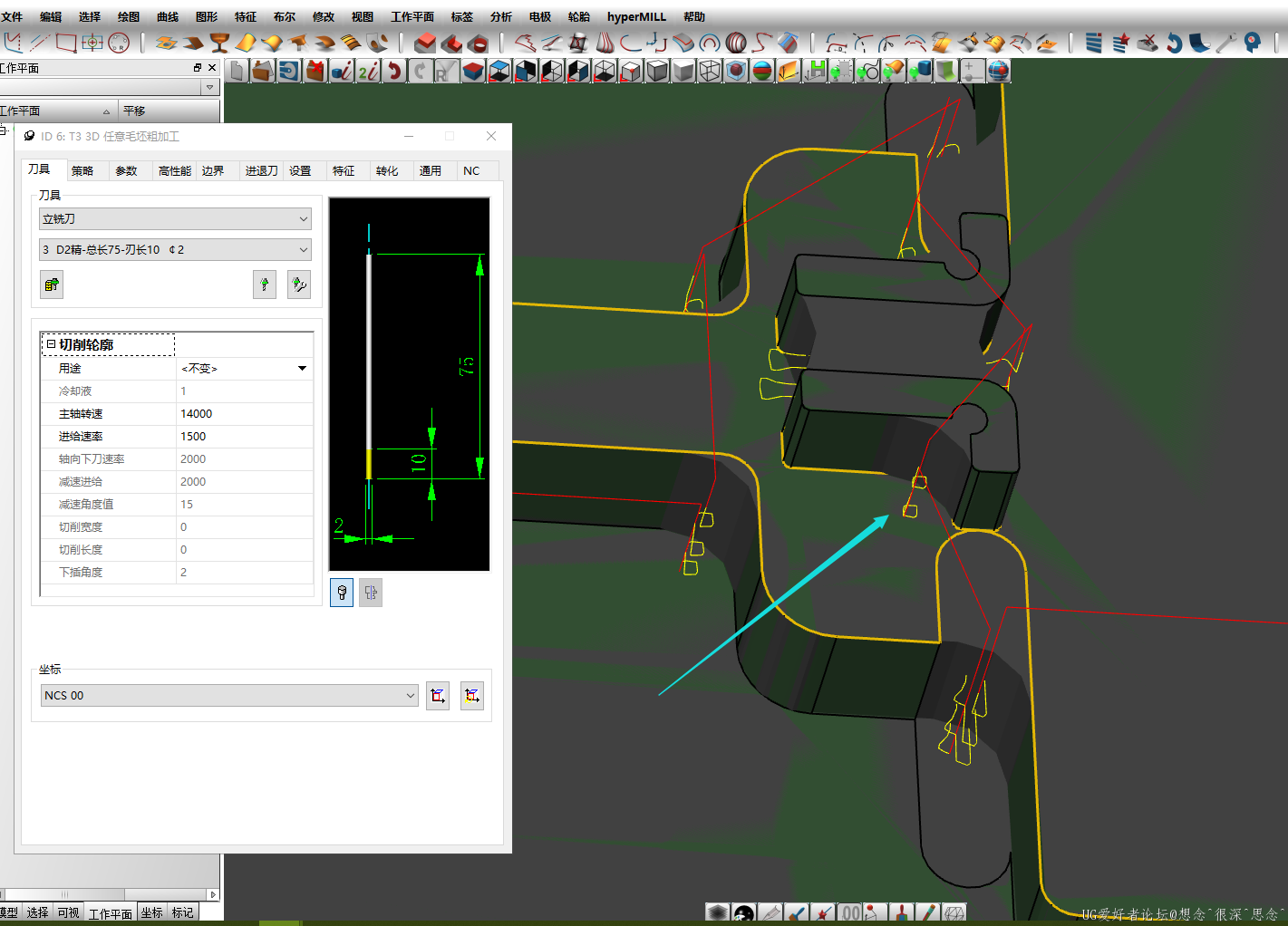Select the red hollow cylinder solid icon

pos(478,43)
